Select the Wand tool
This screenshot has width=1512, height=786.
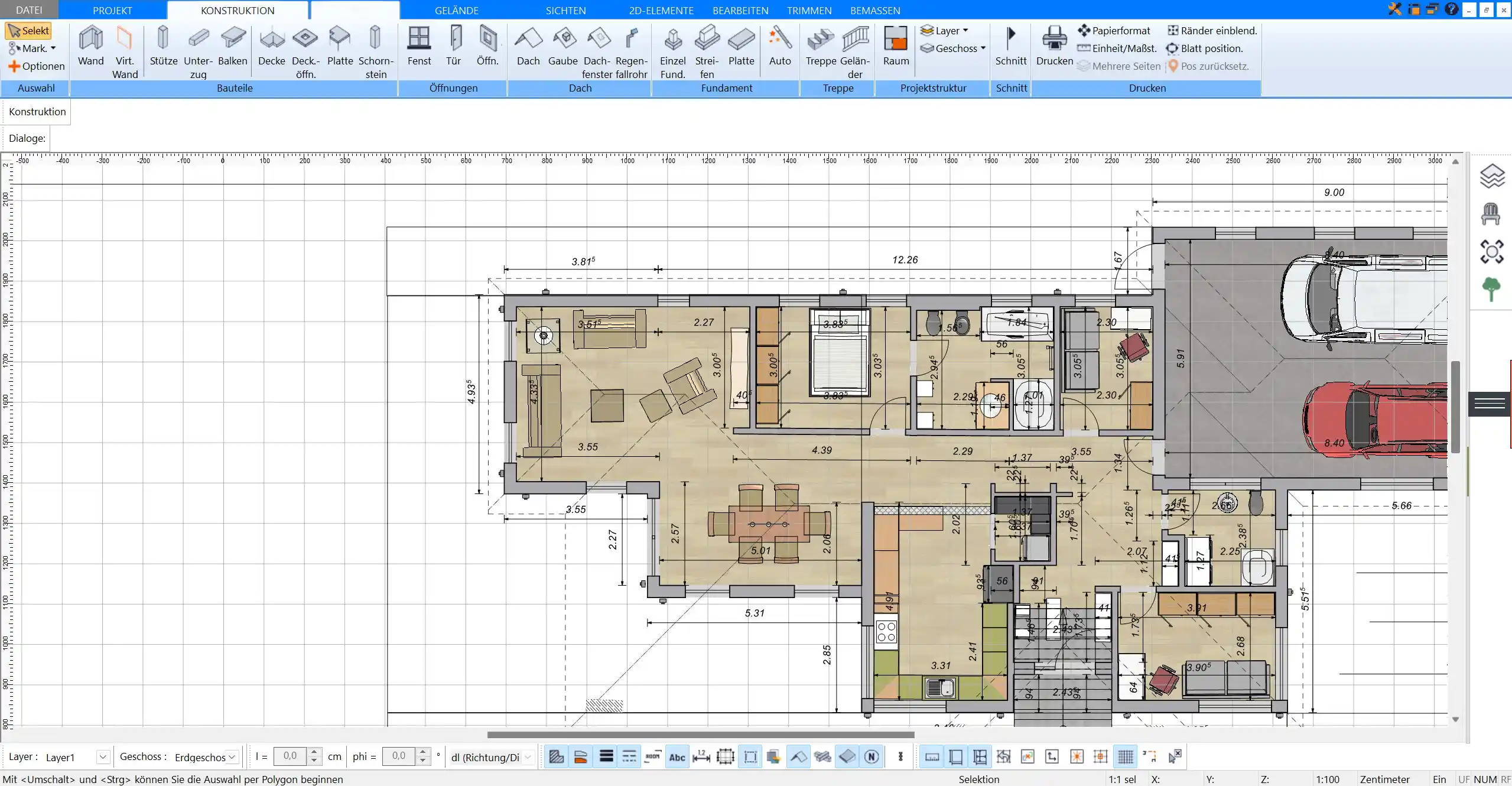pos(90,46)
